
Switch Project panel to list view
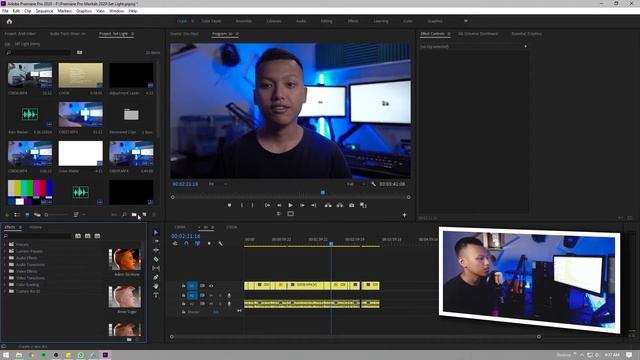point(17,215)
